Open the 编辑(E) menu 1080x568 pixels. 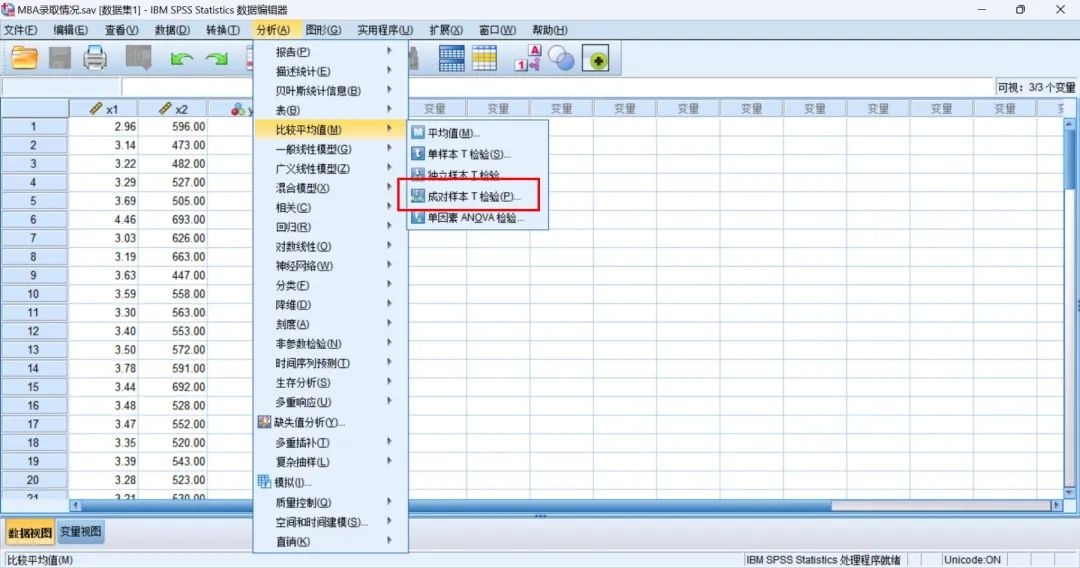click(71, 30)
